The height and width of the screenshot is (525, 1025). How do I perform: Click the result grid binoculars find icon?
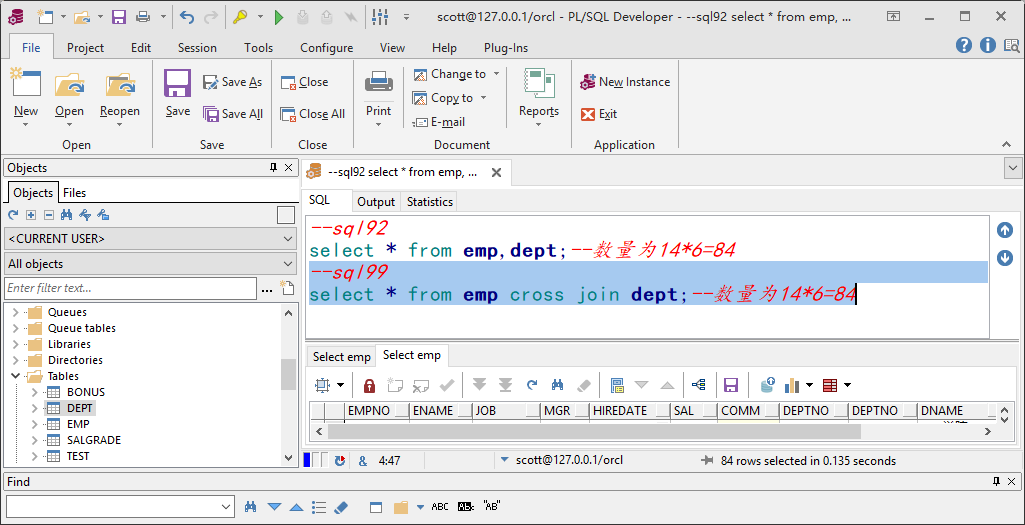(x=557, y=385)
